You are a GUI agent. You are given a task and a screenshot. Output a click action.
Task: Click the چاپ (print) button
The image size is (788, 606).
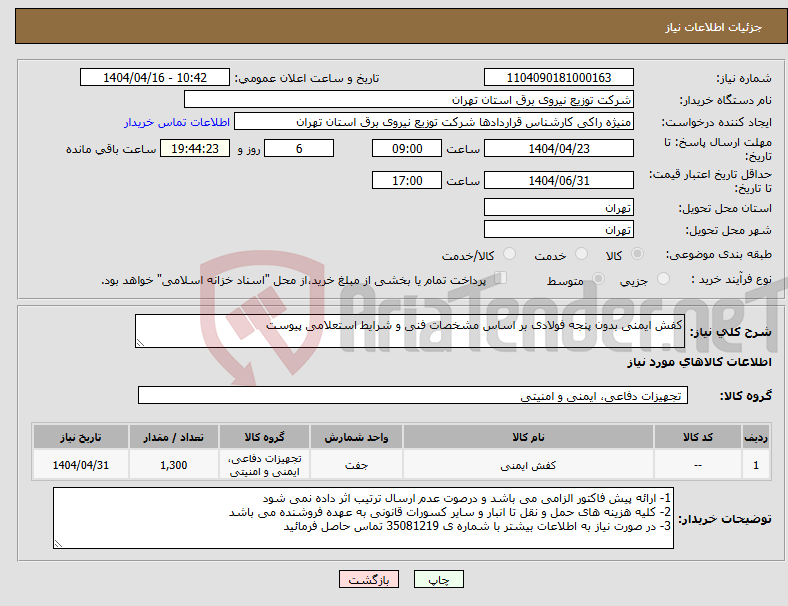438,579
